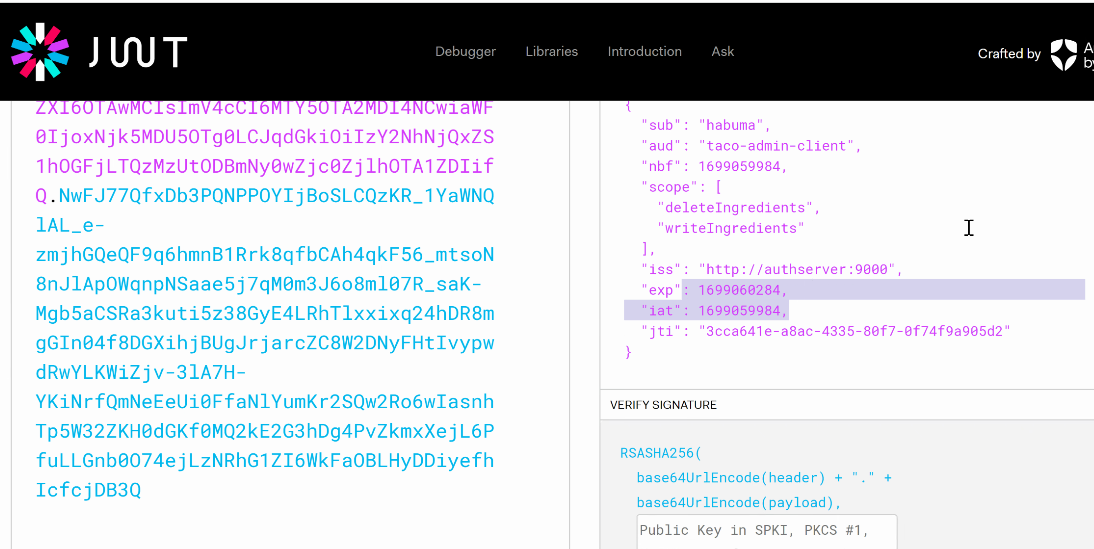Click the "writeIngredients" scope value
1094x549 pixels.
tap(731, 228)
